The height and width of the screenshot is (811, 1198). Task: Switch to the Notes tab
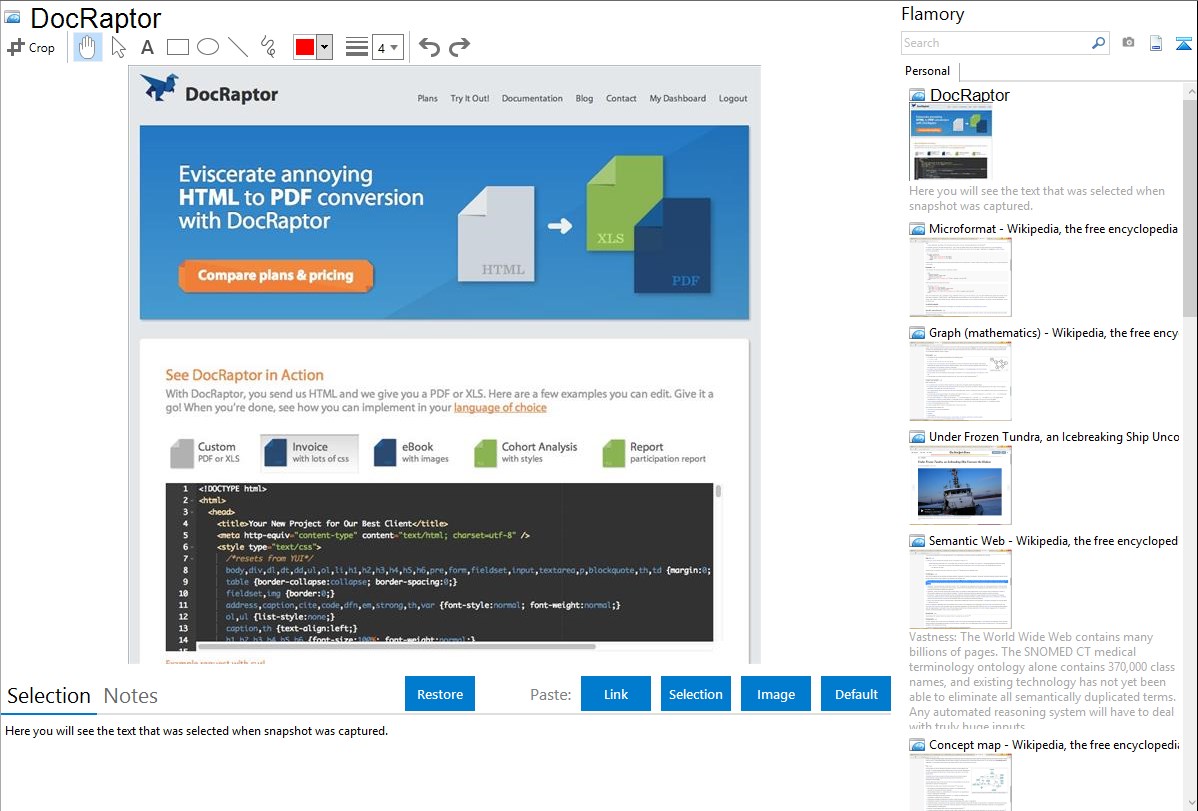point(131,696)
